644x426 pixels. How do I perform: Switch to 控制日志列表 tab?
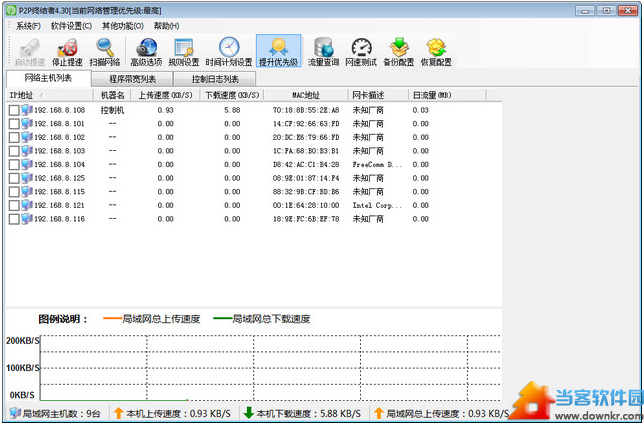[x=215, y=79]
